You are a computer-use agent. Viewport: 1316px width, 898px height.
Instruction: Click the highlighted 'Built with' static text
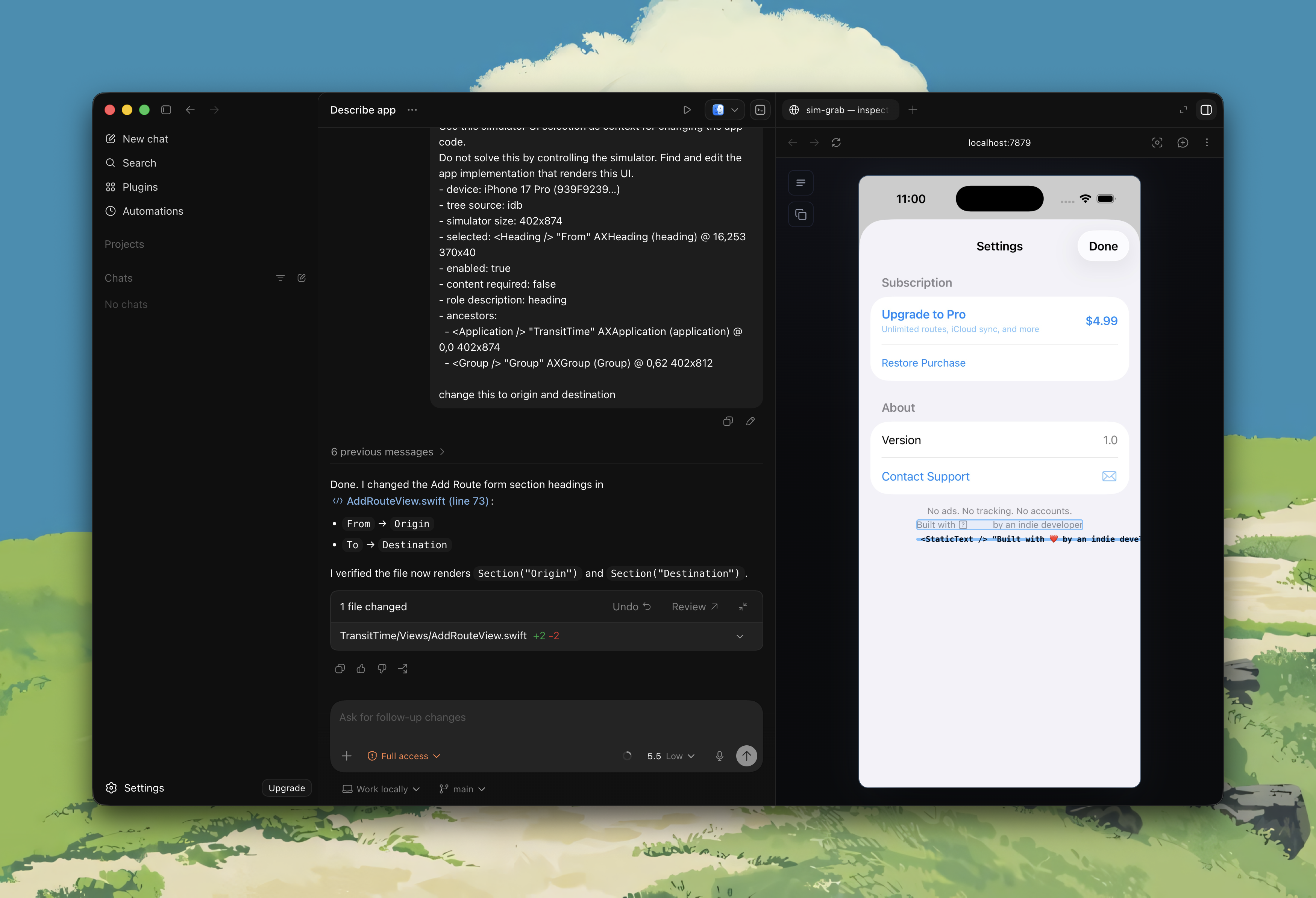point(999,525)
